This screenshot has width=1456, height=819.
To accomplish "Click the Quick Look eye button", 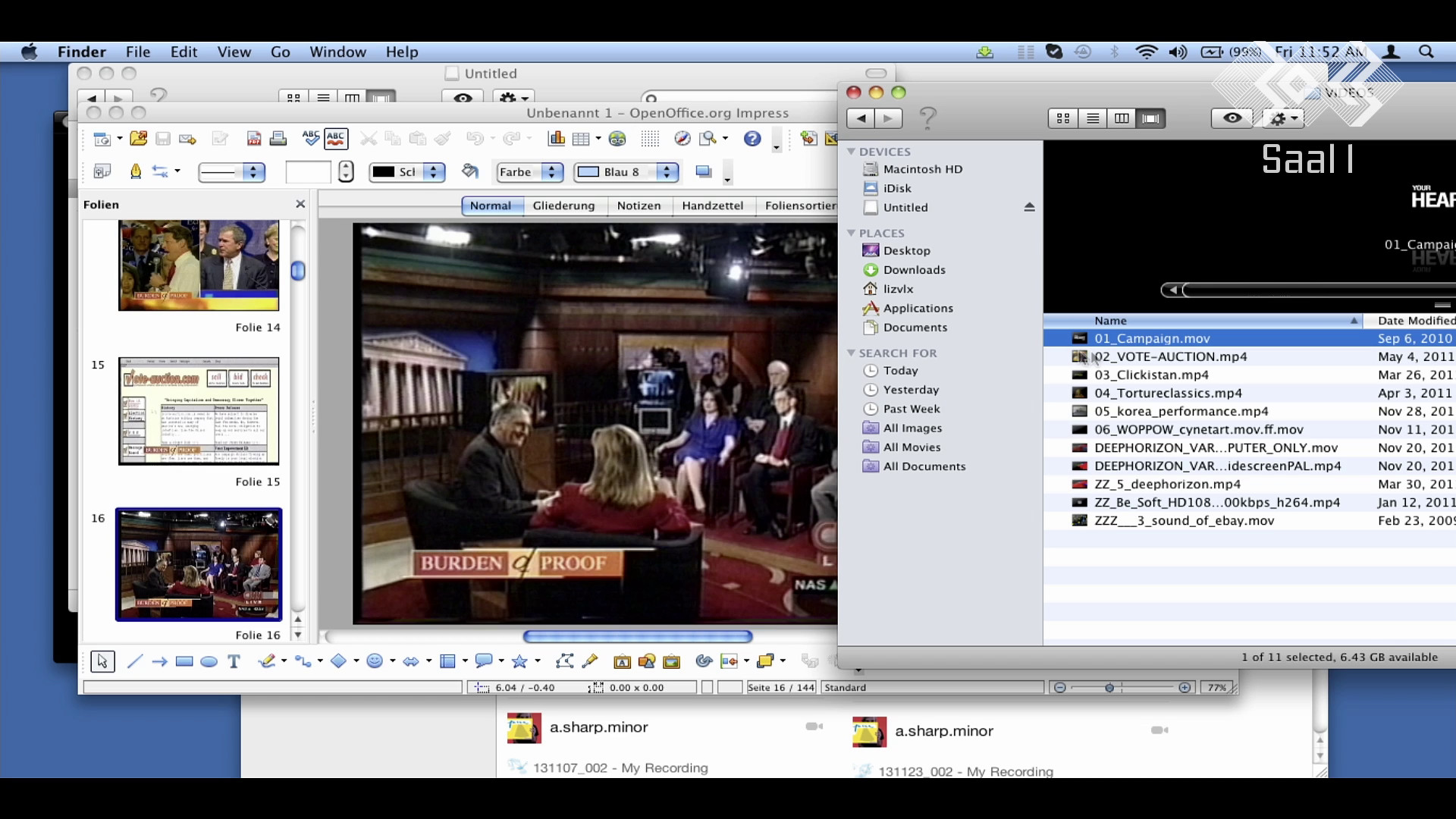I will point(1232,118).
